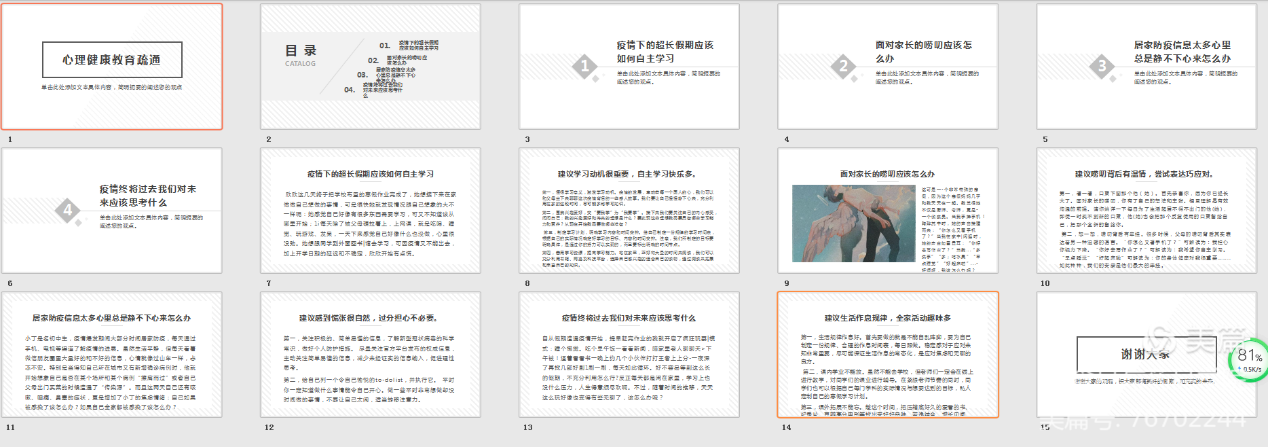Select slide 9 with the illustration picture
This screenshot has width=1268, height=447.
coord(888,210)
